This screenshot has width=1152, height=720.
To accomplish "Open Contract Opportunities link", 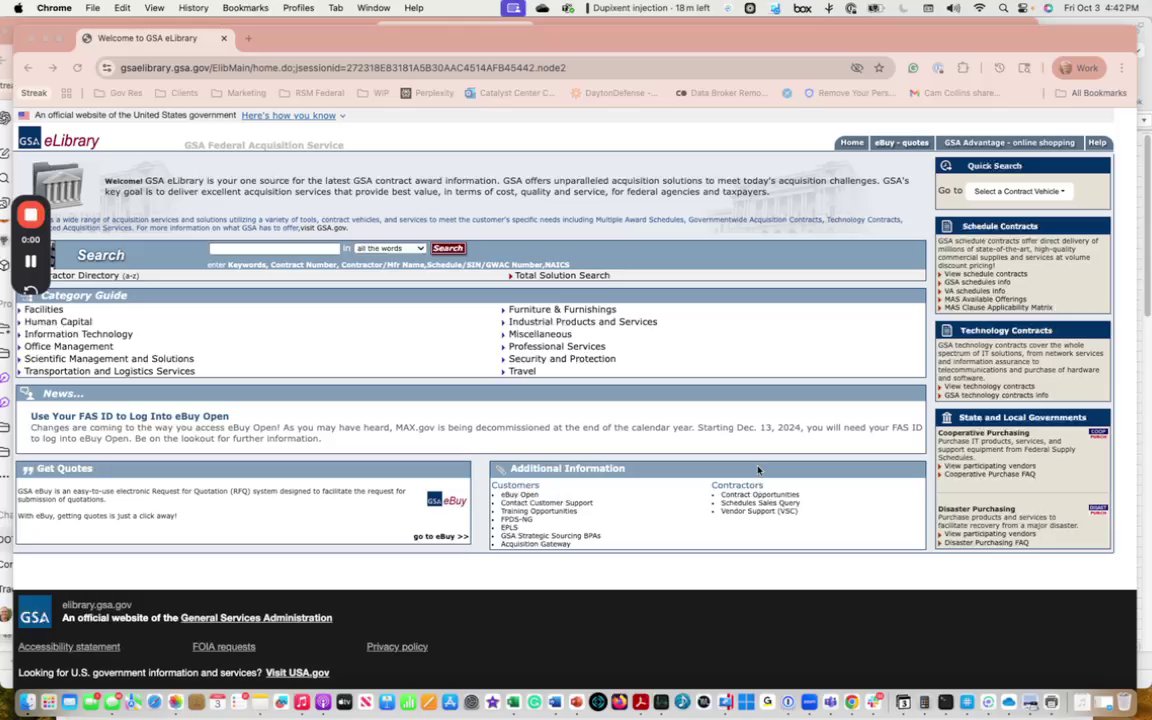I will [x=760, y=495].
